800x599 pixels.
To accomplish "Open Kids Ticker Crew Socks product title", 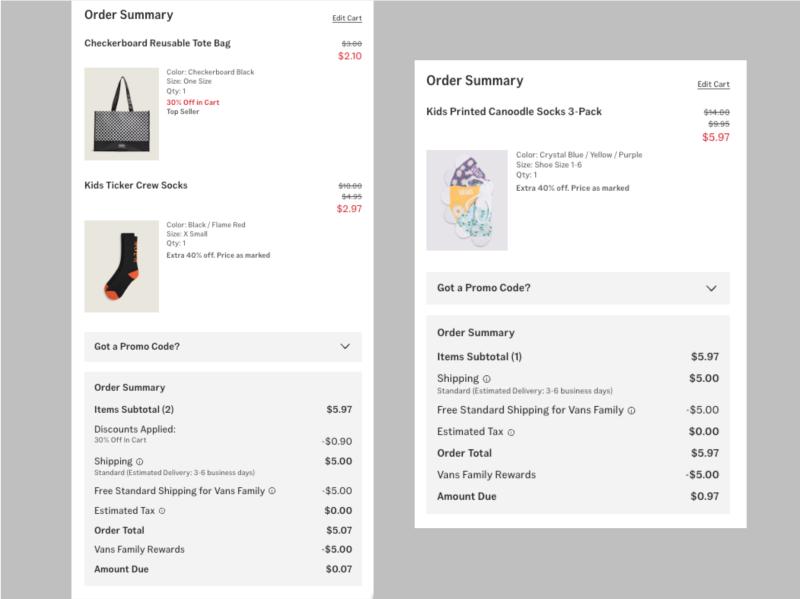I will coord(136,185).
